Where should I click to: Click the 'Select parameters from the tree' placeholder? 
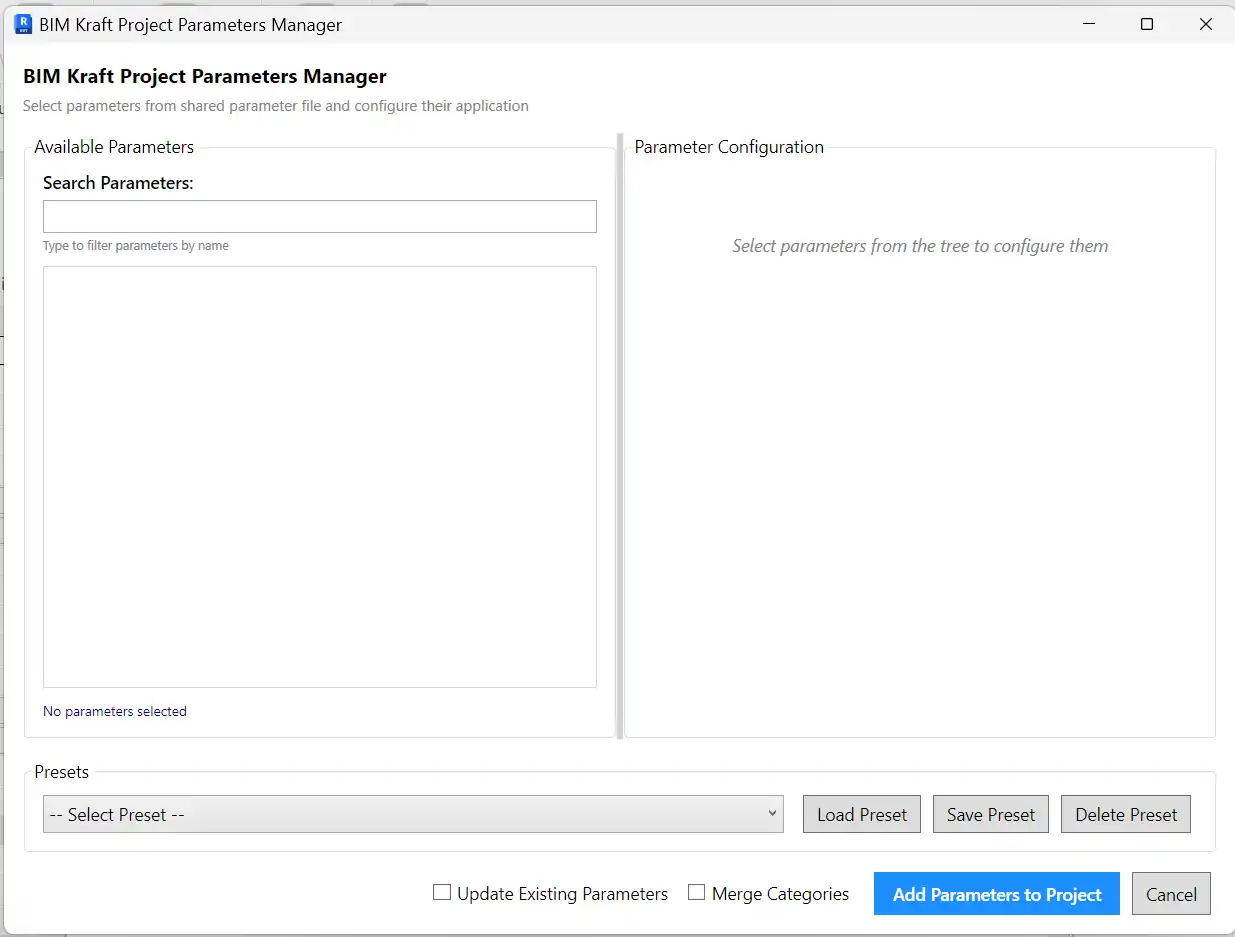click(920, 246)
